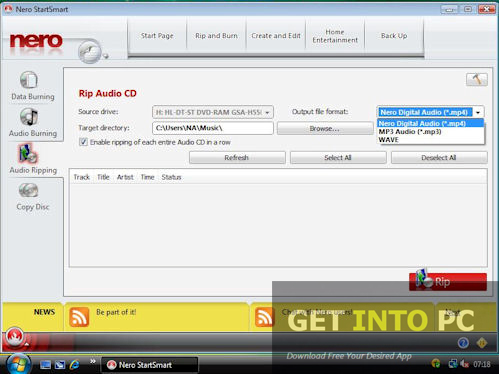Click the Nero StartSmart taskbar button

(x=149, y=365)
